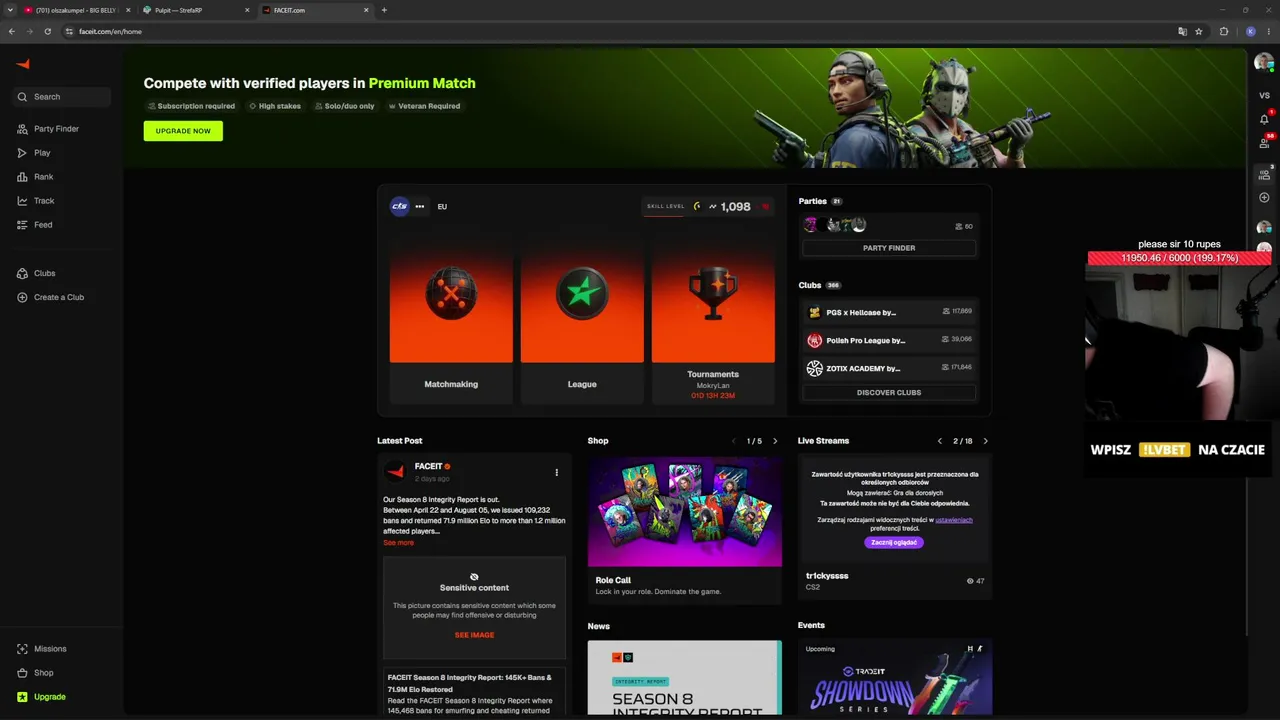Open the Matchmaking card
1280x720 pixels.
click(451, 318)
